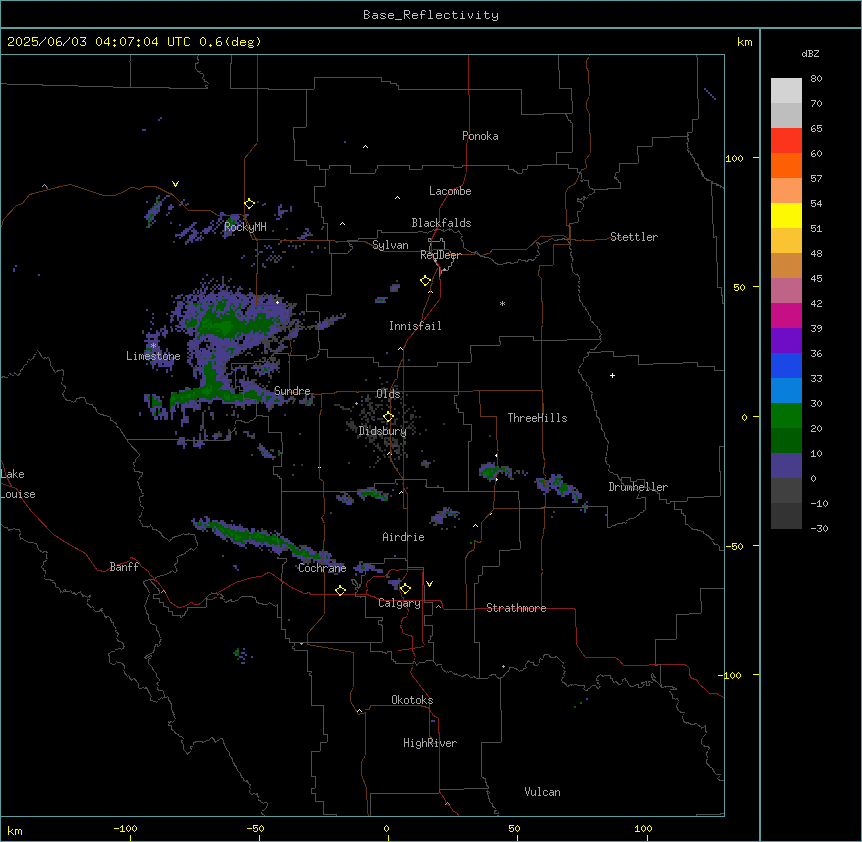The image size is (862, 842).
Task: Click the 65 value in the dBZ legend
Action: tap(816, 129)
